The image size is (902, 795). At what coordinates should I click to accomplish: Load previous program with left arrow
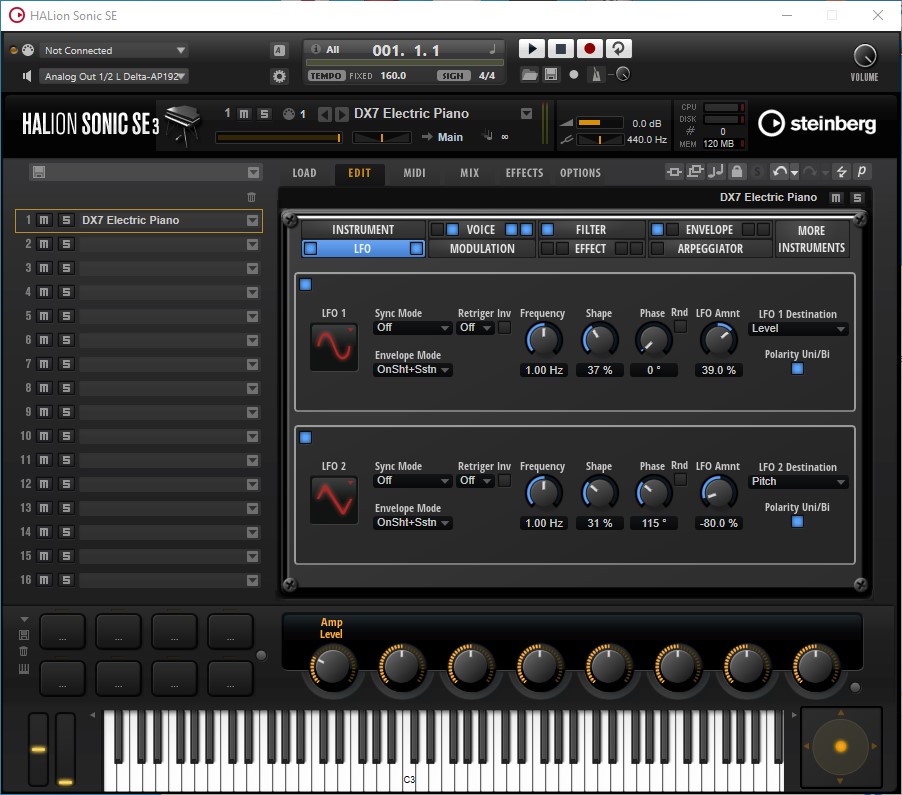[324, 114]
